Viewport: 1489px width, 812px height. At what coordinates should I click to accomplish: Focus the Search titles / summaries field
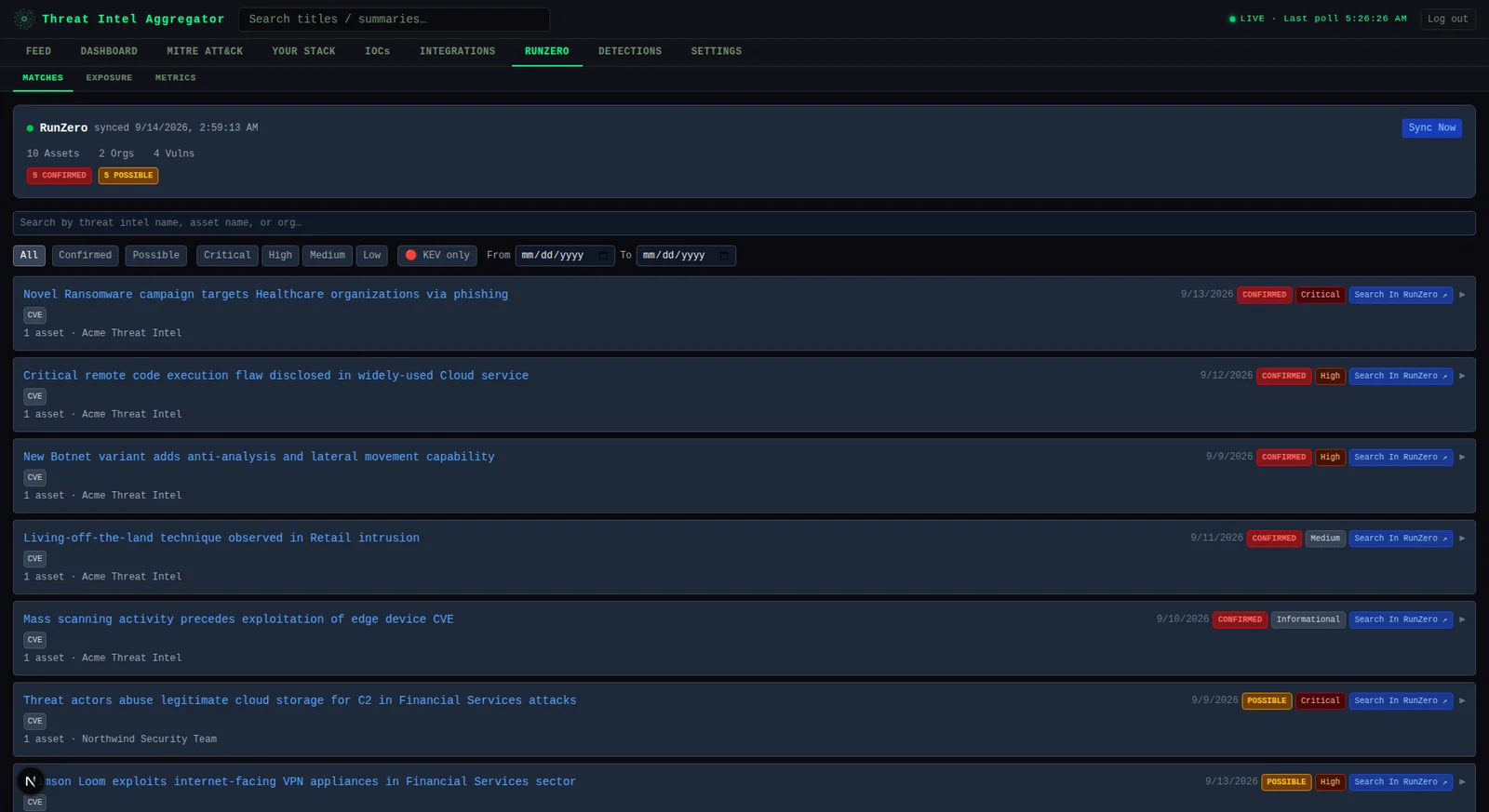coord(394,20)
